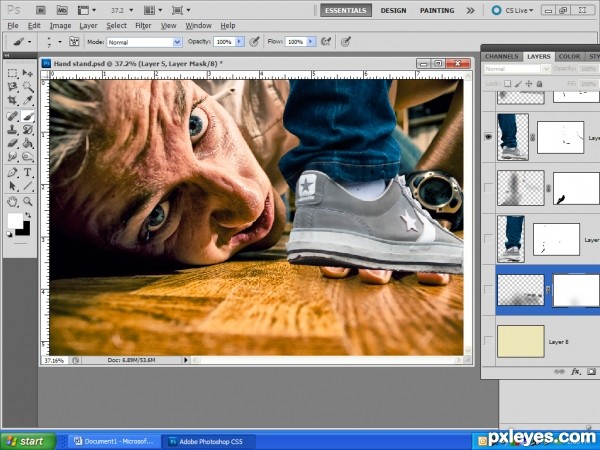Open the Flow slider arrow
This screenshot has height=450, width=600.
(x=311, y=41)
